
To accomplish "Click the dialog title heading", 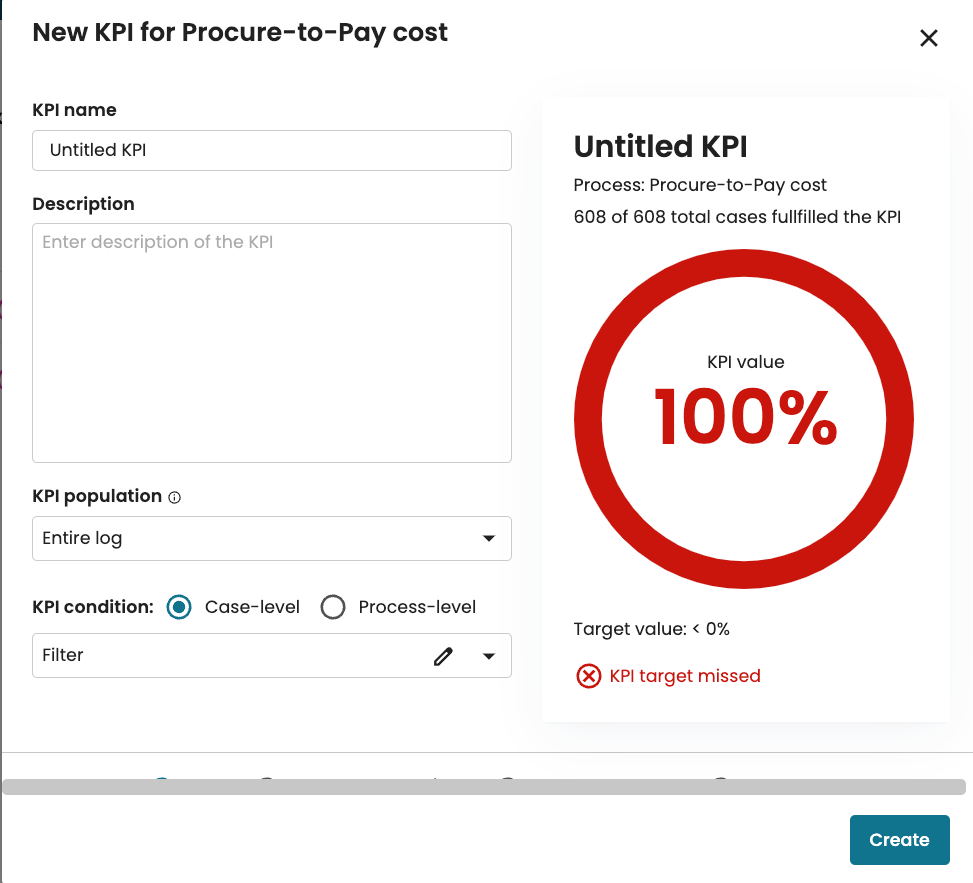I will pyautogui.click(x=240, y=33).
